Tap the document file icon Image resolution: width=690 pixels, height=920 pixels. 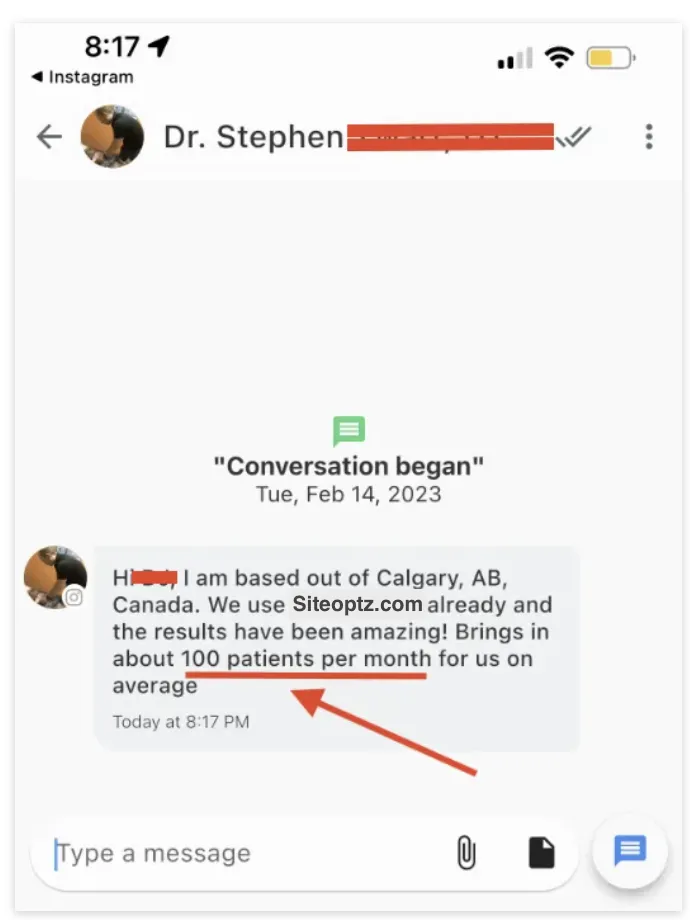541,852
